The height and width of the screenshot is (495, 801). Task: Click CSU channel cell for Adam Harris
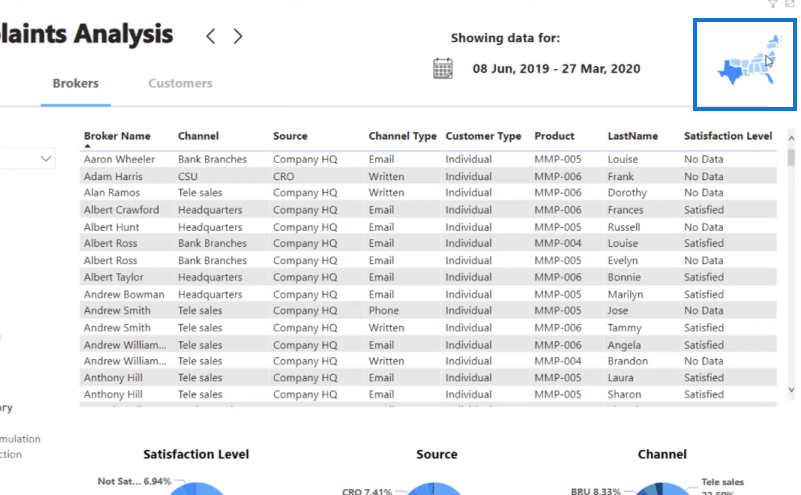pyautogui.click(x=187, y=176)
